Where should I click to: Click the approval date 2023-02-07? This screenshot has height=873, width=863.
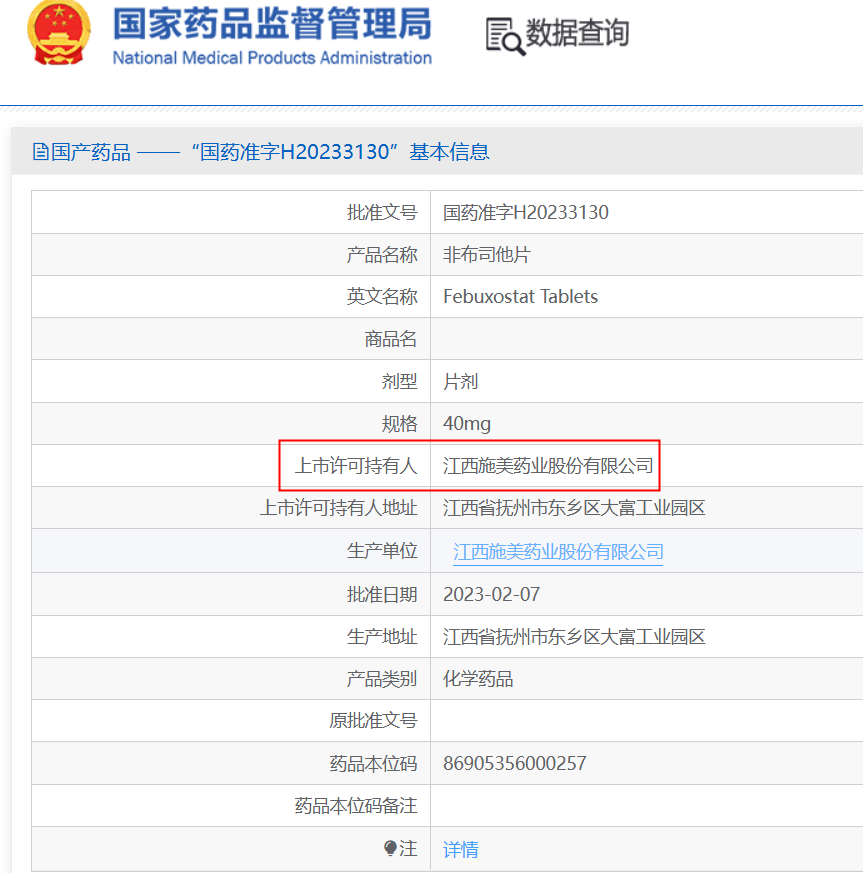click(x=491, y=594)
